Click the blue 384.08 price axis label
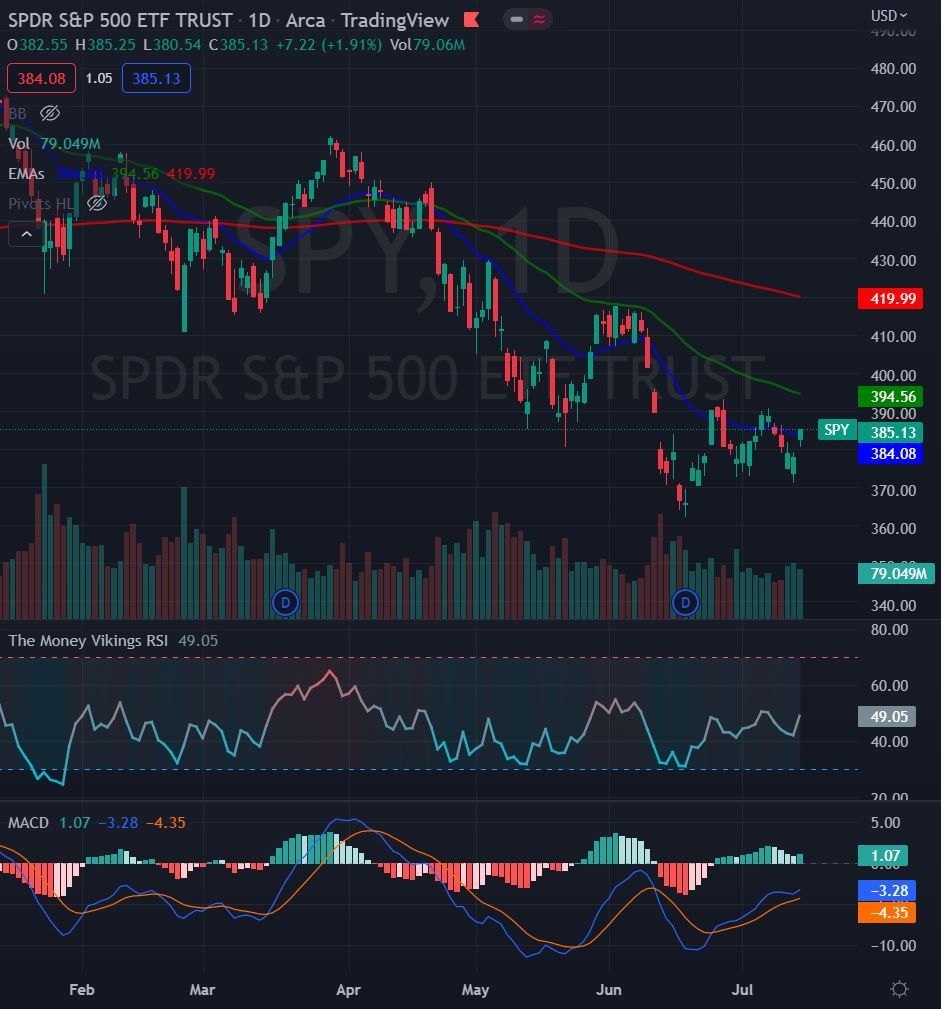 891,454
